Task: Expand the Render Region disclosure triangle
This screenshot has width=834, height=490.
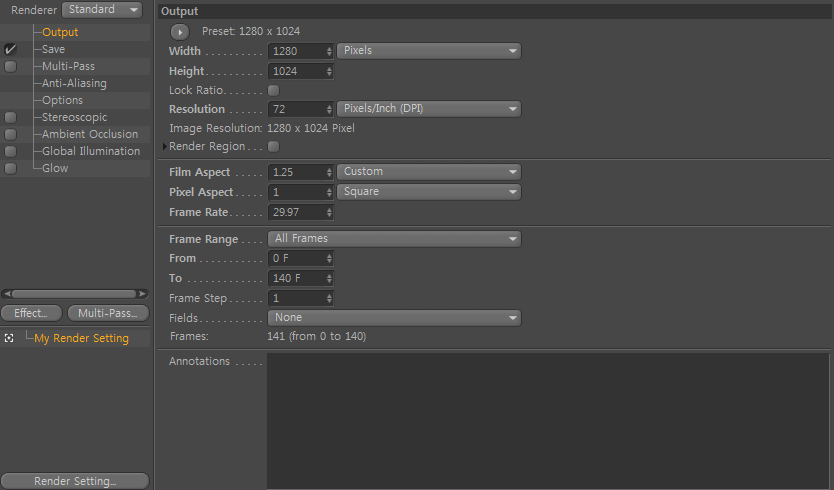Action: [165, 146]
